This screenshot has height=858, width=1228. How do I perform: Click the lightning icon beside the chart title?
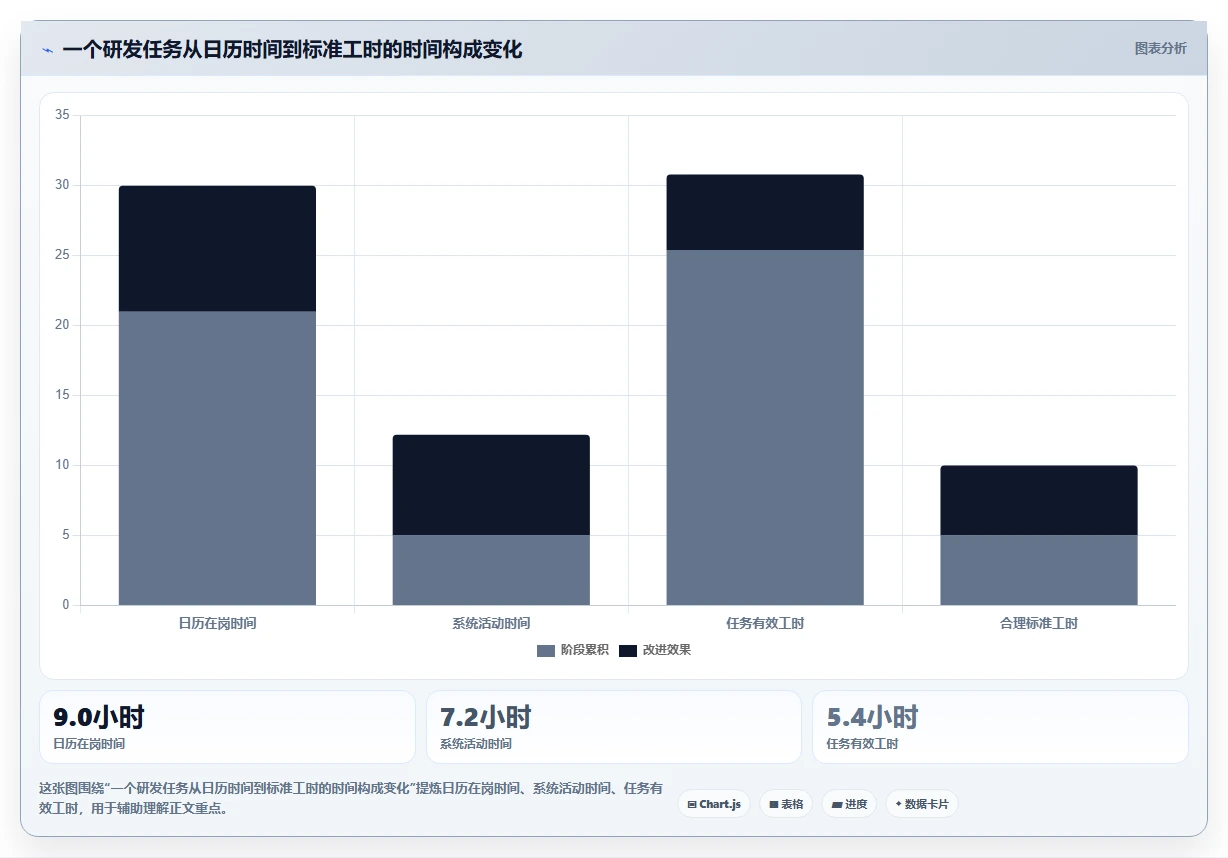tap(47, 50)
